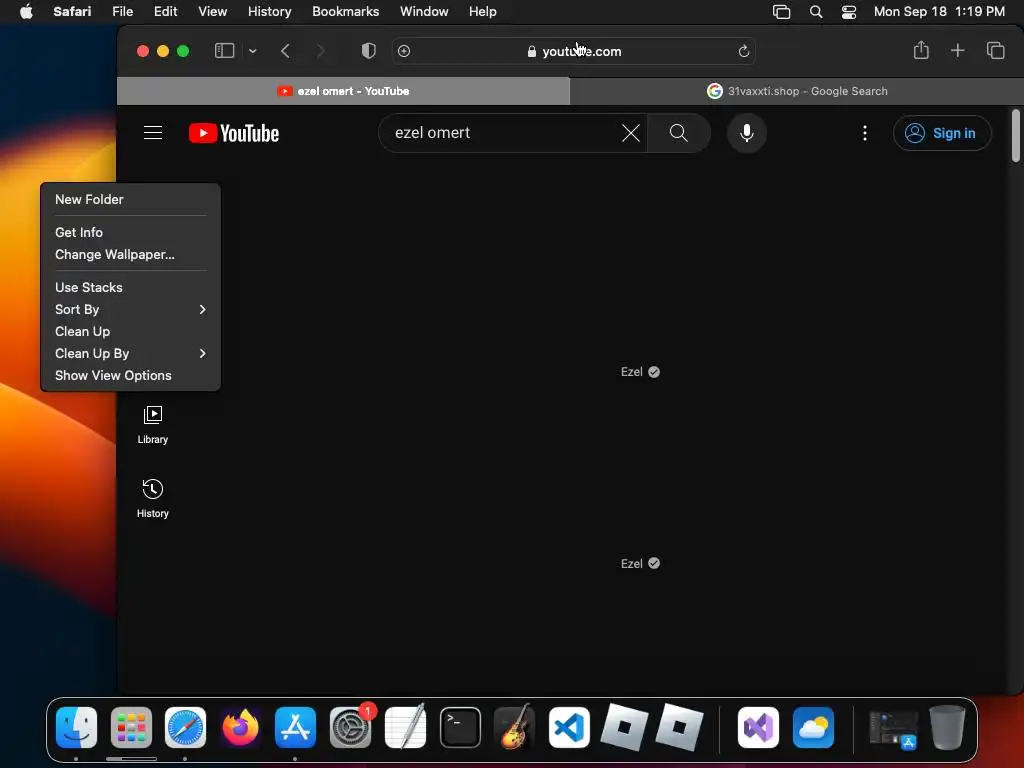The height and width of the screenshot is (768, 1024).
Task: Open the Stage Manager icon in menu bar
Action: [x=781, y=12]
